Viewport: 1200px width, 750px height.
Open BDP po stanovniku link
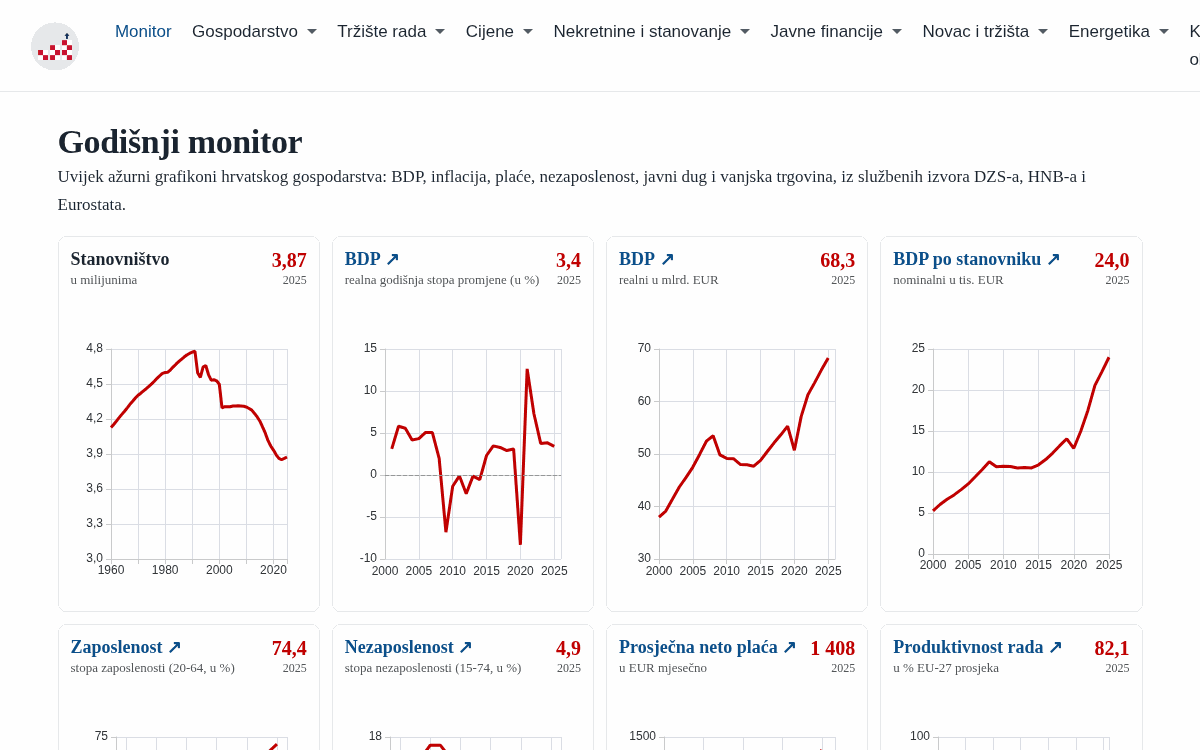(976, 259)
